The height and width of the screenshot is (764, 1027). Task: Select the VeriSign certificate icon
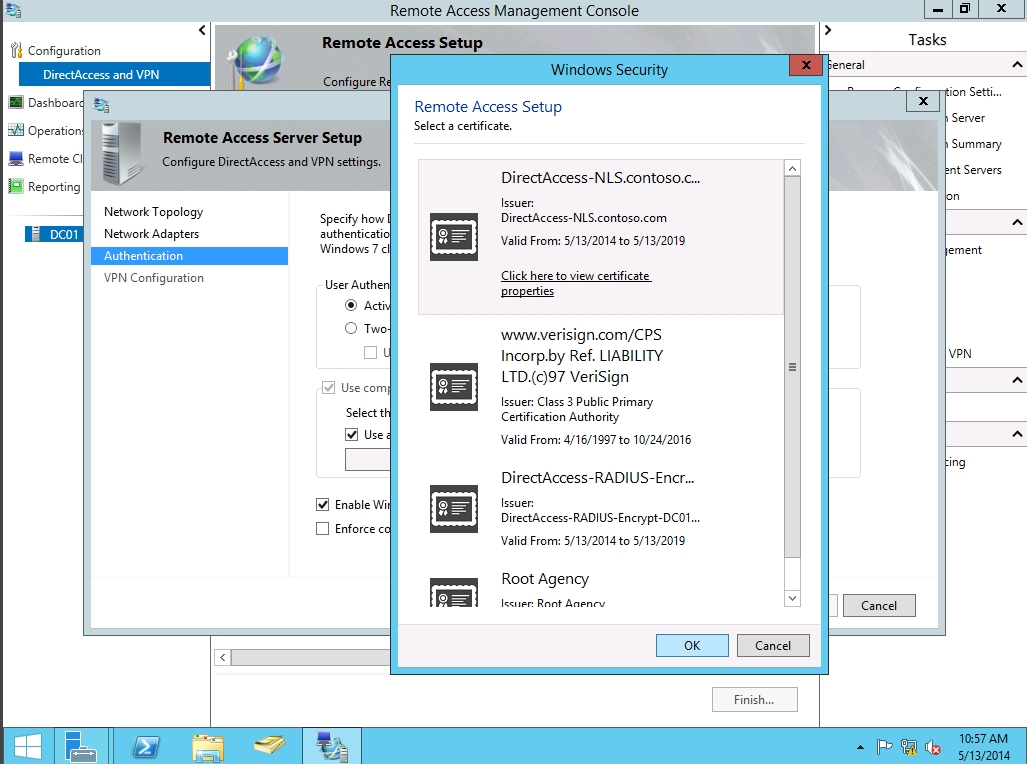[453, 387]
